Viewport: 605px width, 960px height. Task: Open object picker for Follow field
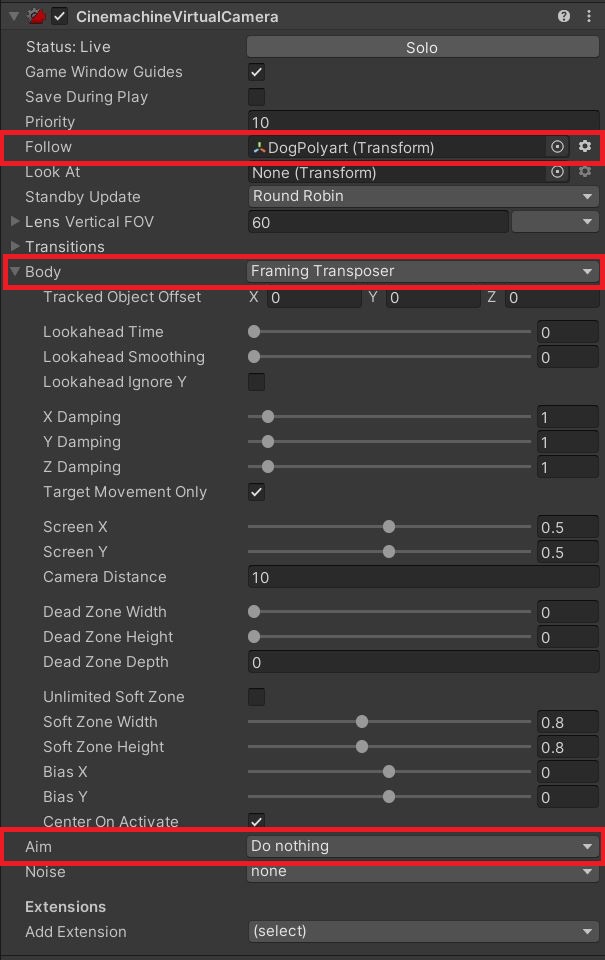[x=557, y=147]
